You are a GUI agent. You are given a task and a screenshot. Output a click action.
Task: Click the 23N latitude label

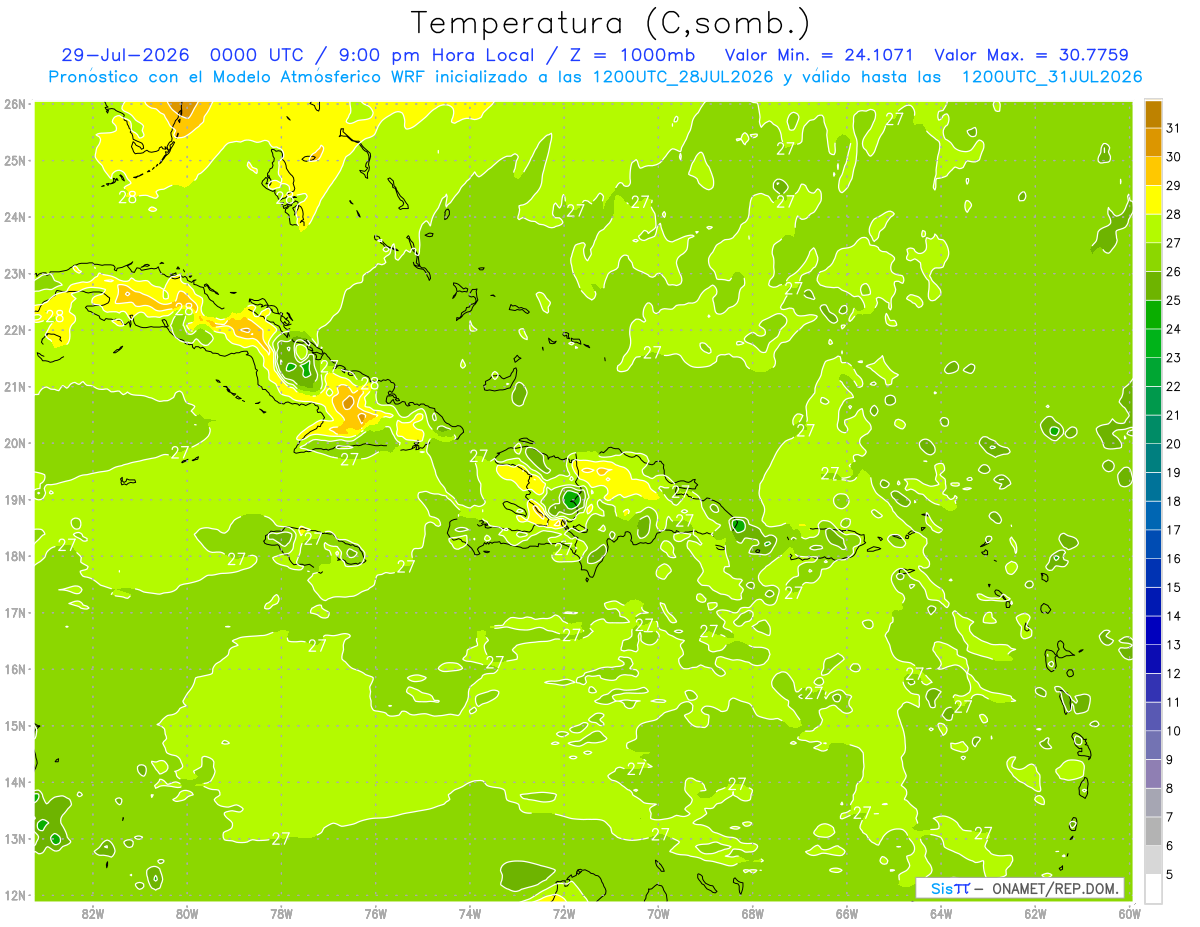(14, 273)
